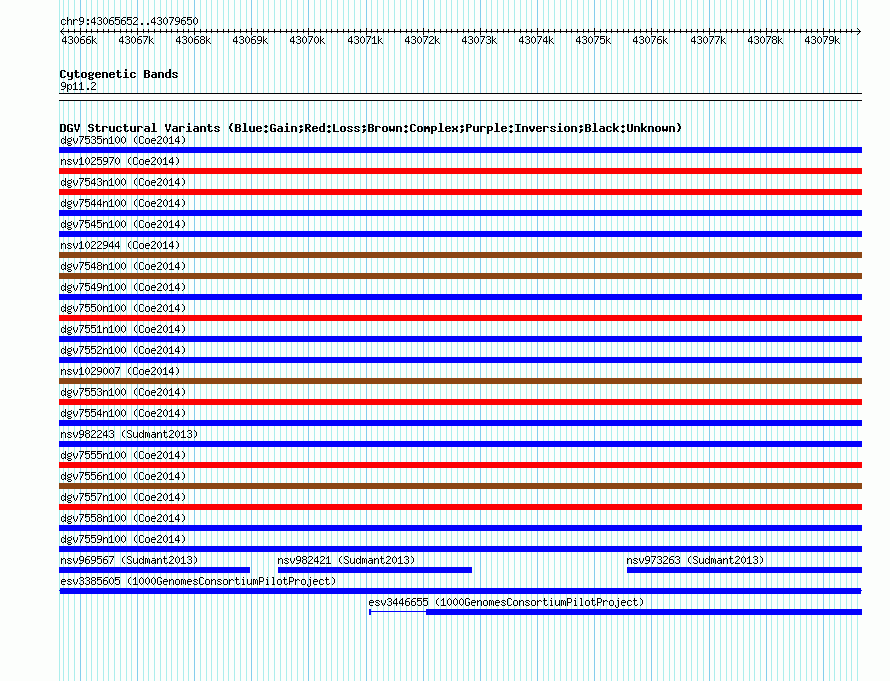Viewport: 890px width, 681px height.
Task: Select the dgv7556n100 (Coe2014) label
Action: (x=123, y=476)
